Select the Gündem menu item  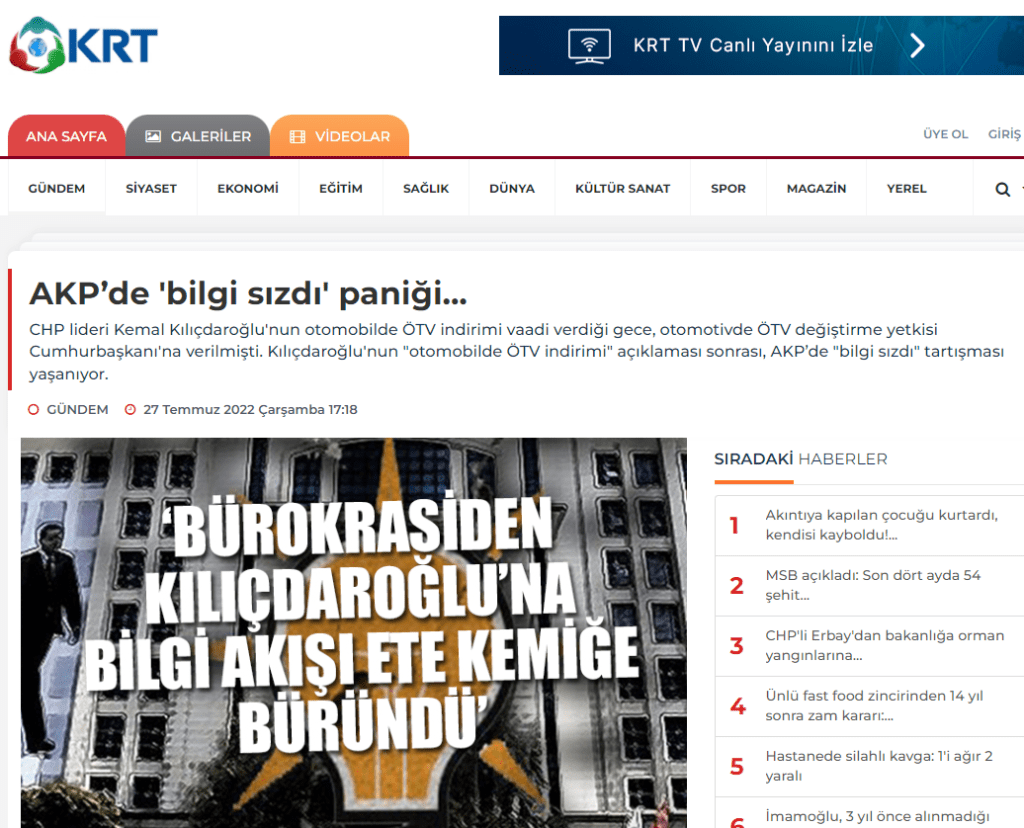click(57, 189)
